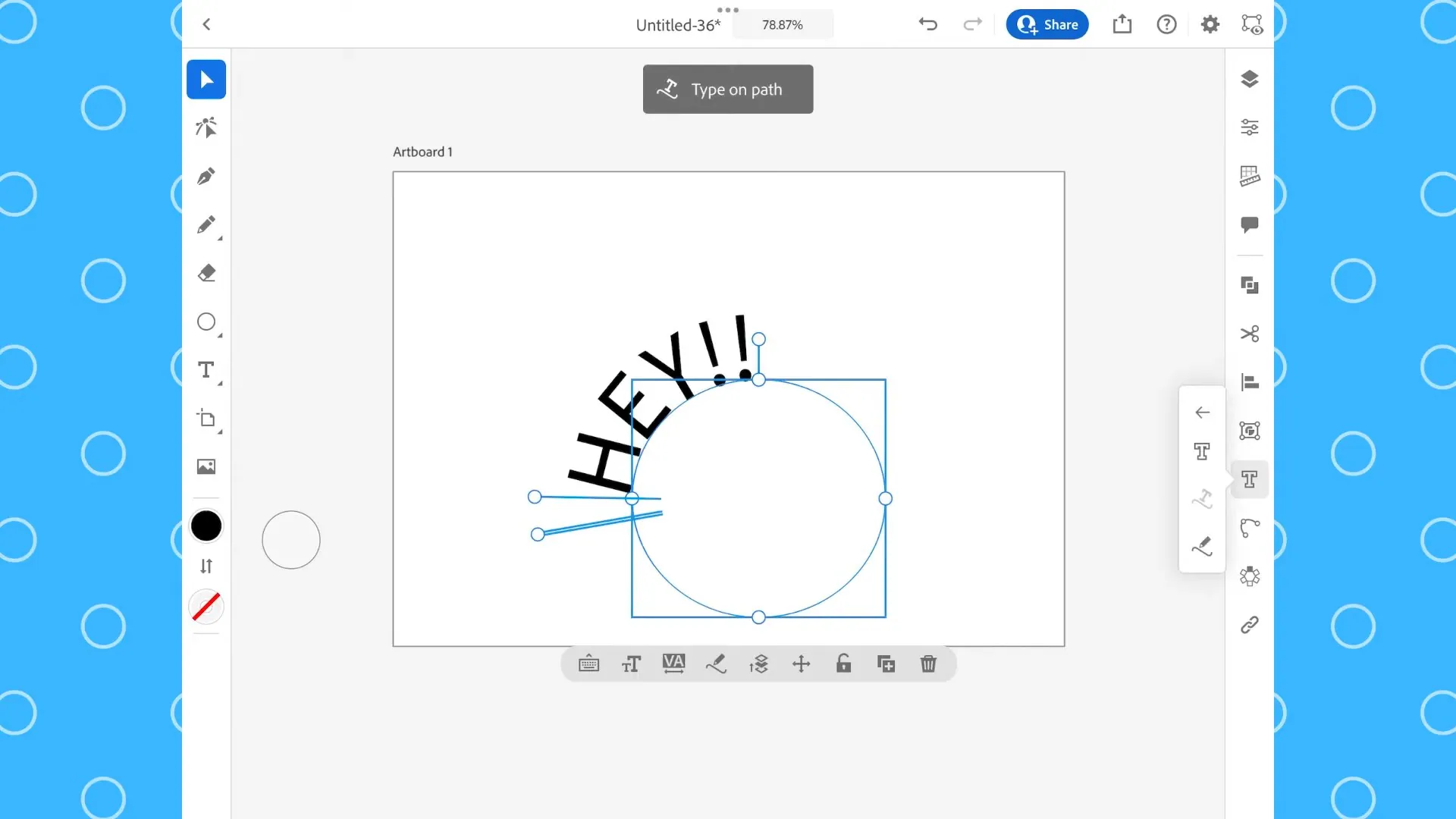Open the Share menu
1456x819 pixels.
[x=1048, y=24]
